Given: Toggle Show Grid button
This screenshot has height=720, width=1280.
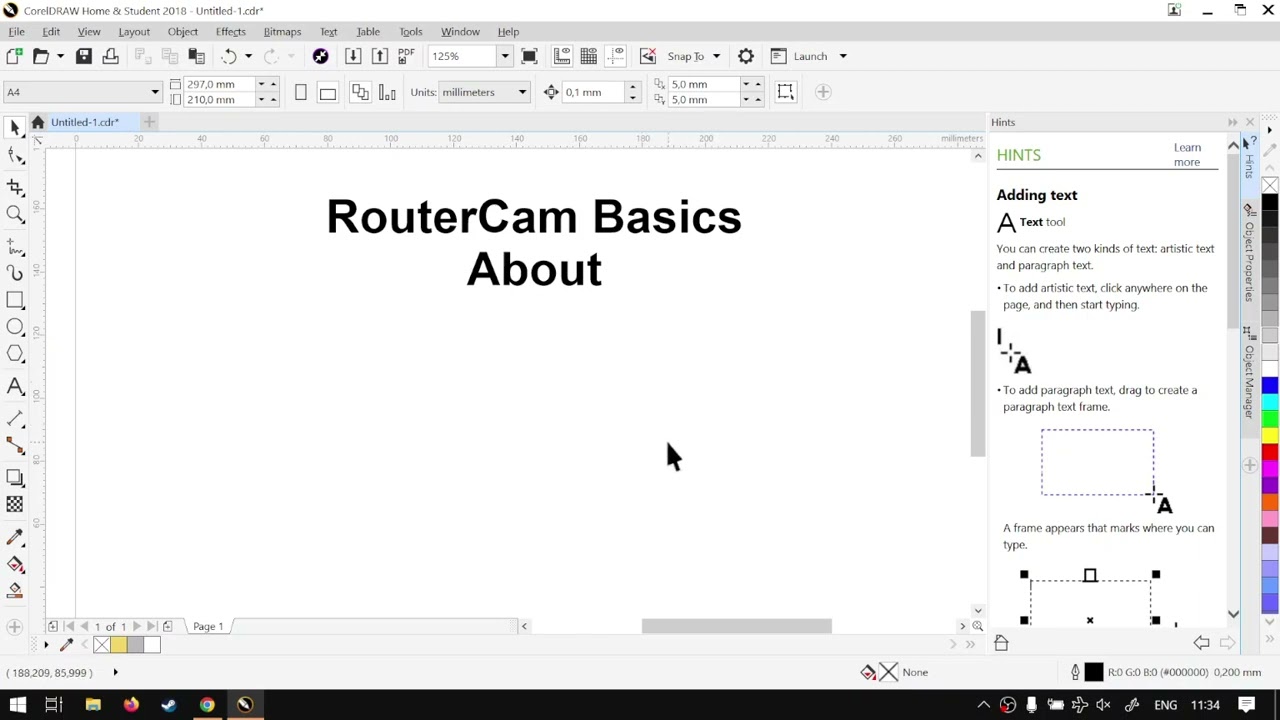Looking at the screenshot, I should pos(589,56).
